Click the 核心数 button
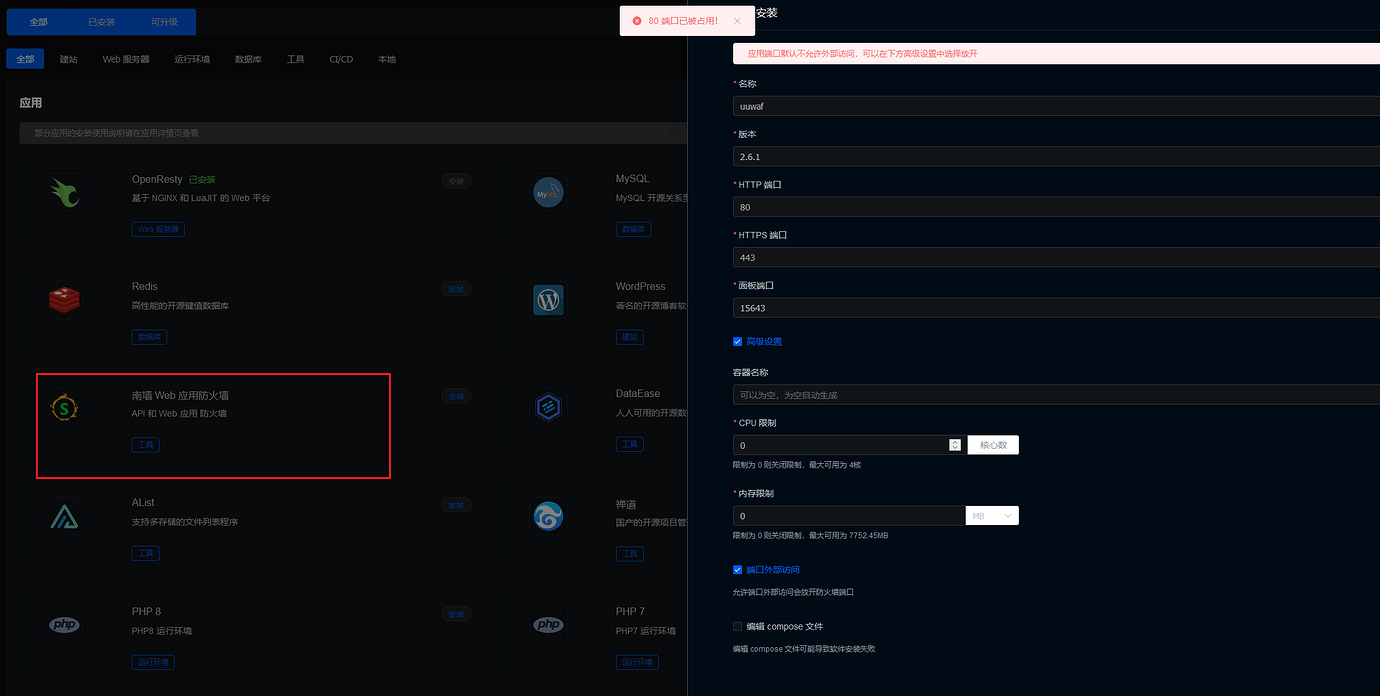Screen dimensions: 1380x696 click(993, 444)
